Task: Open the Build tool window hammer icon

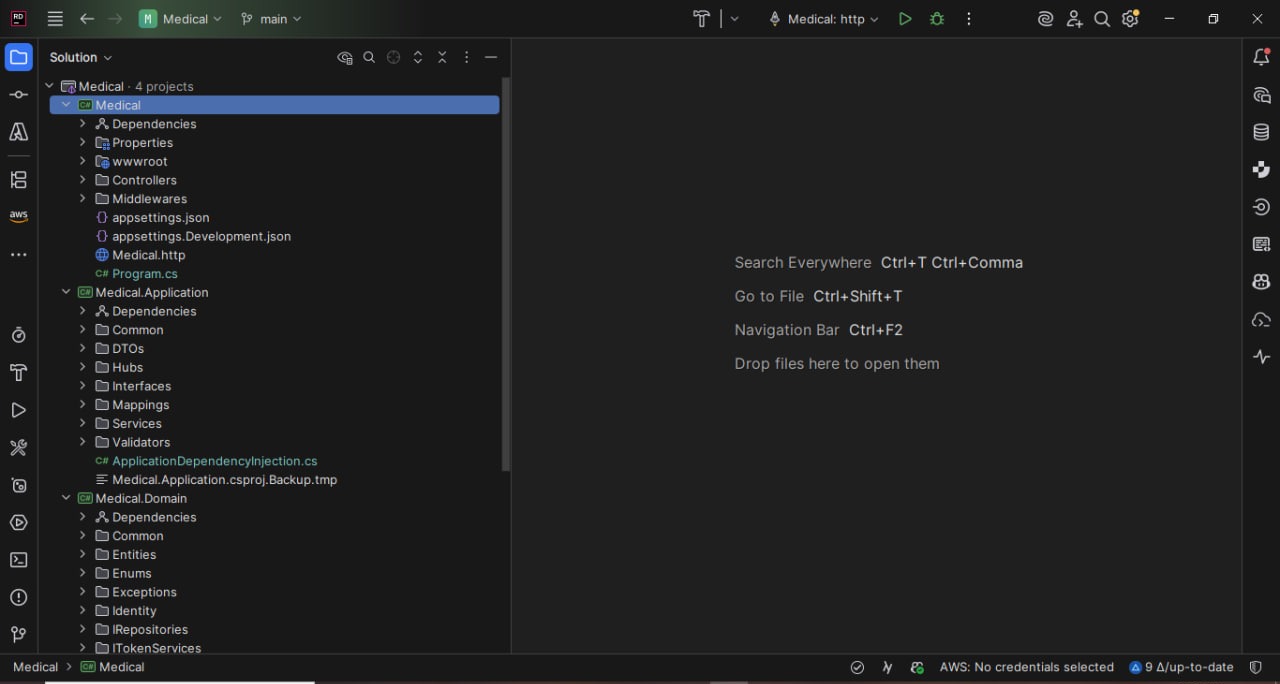Action: pyautogui.click(x=18, y=448)
